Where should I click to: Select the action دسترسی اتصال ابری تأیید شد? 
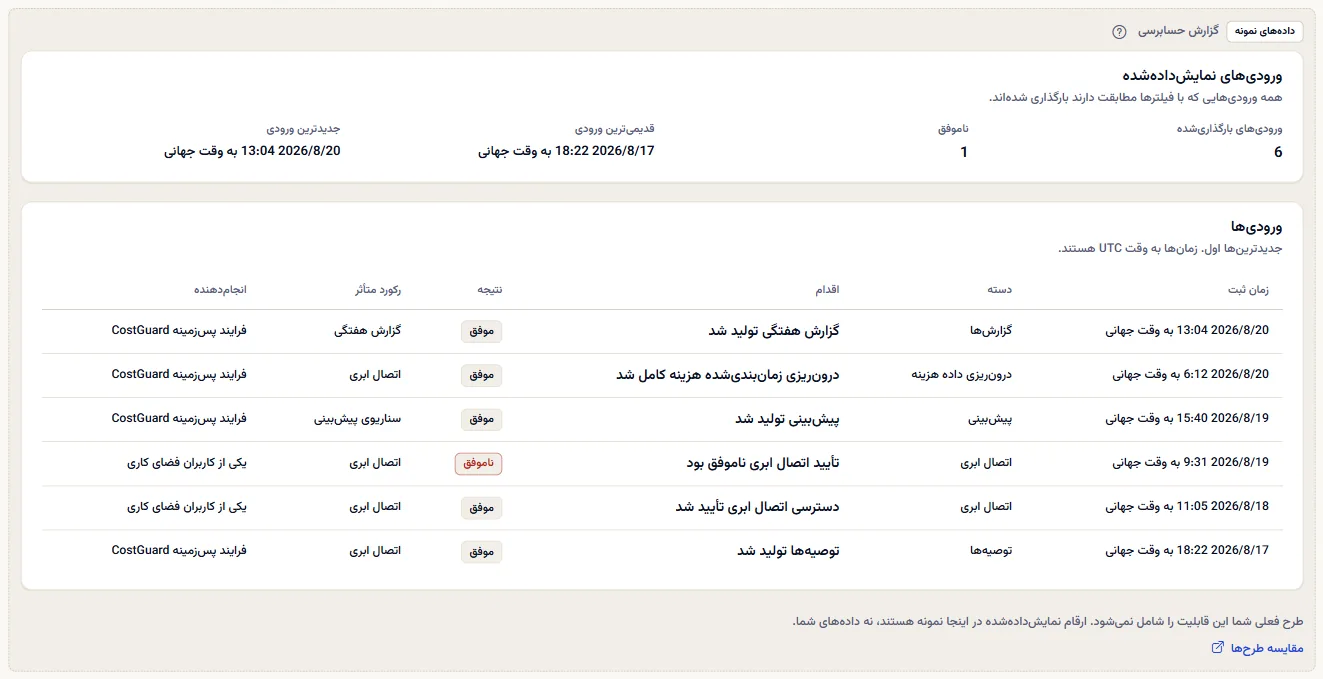(x=757, y=507)
